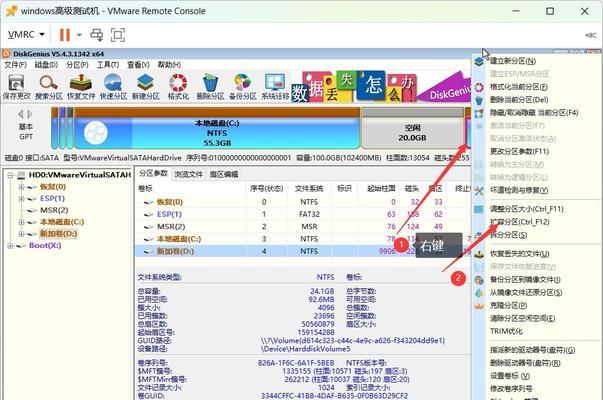Screen dimensions: 603x400
Task: Click the 序号(状态) column header
Action: pyautogui.click(x=266, y=188)
